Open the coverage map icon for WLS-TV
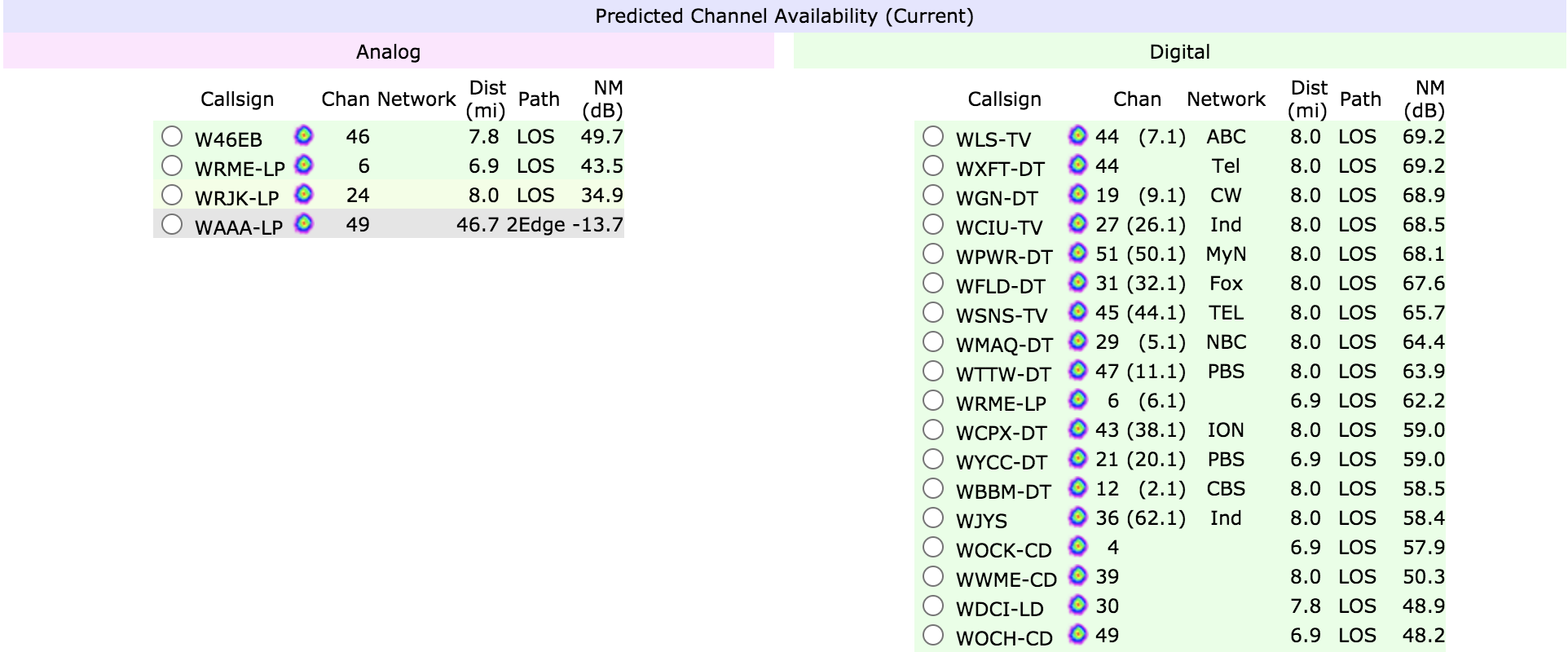The height and width of the screenshot is (652, 1568). pos(1078,134)
